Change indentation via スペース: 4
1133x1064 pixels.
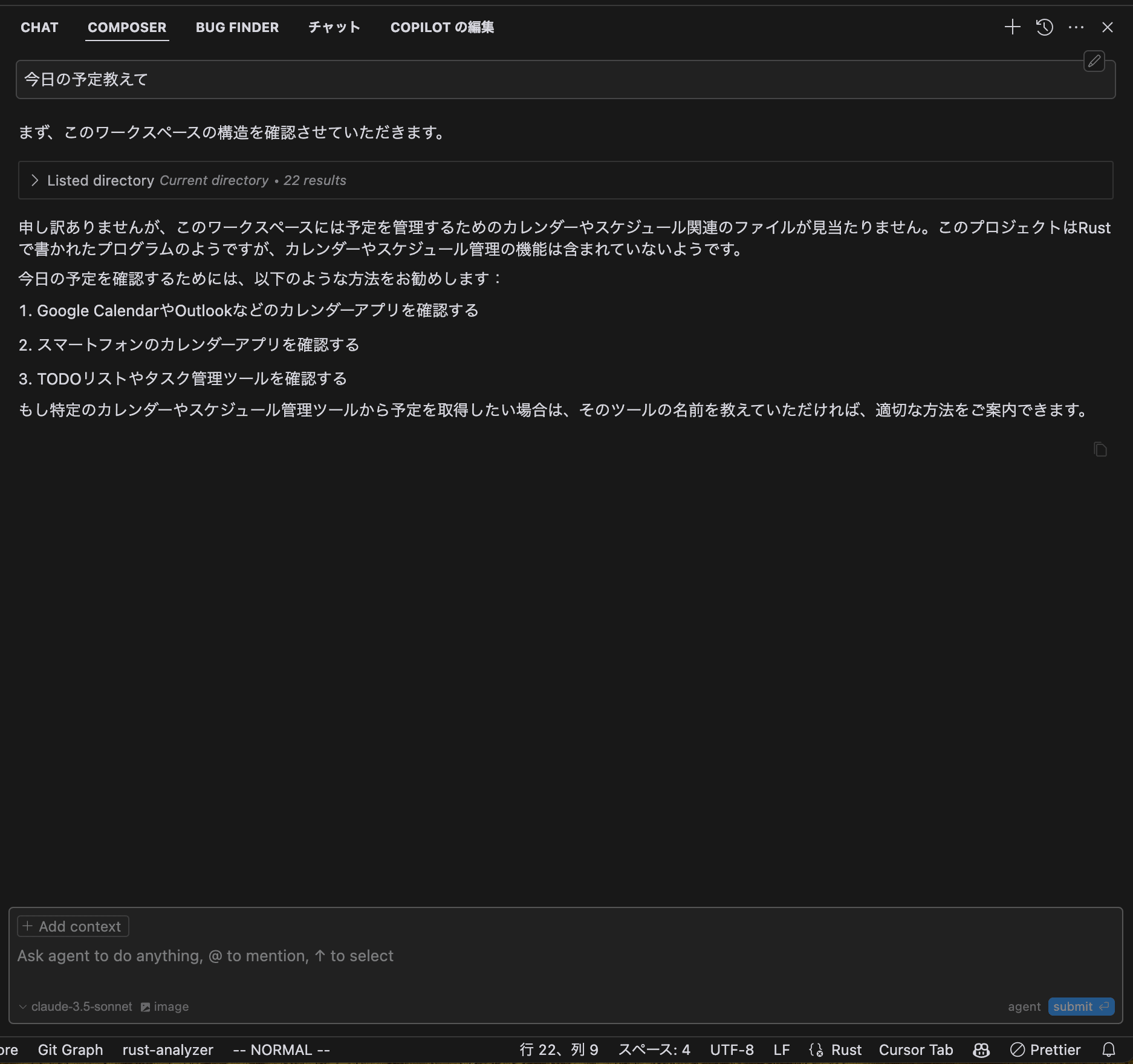654,1050
